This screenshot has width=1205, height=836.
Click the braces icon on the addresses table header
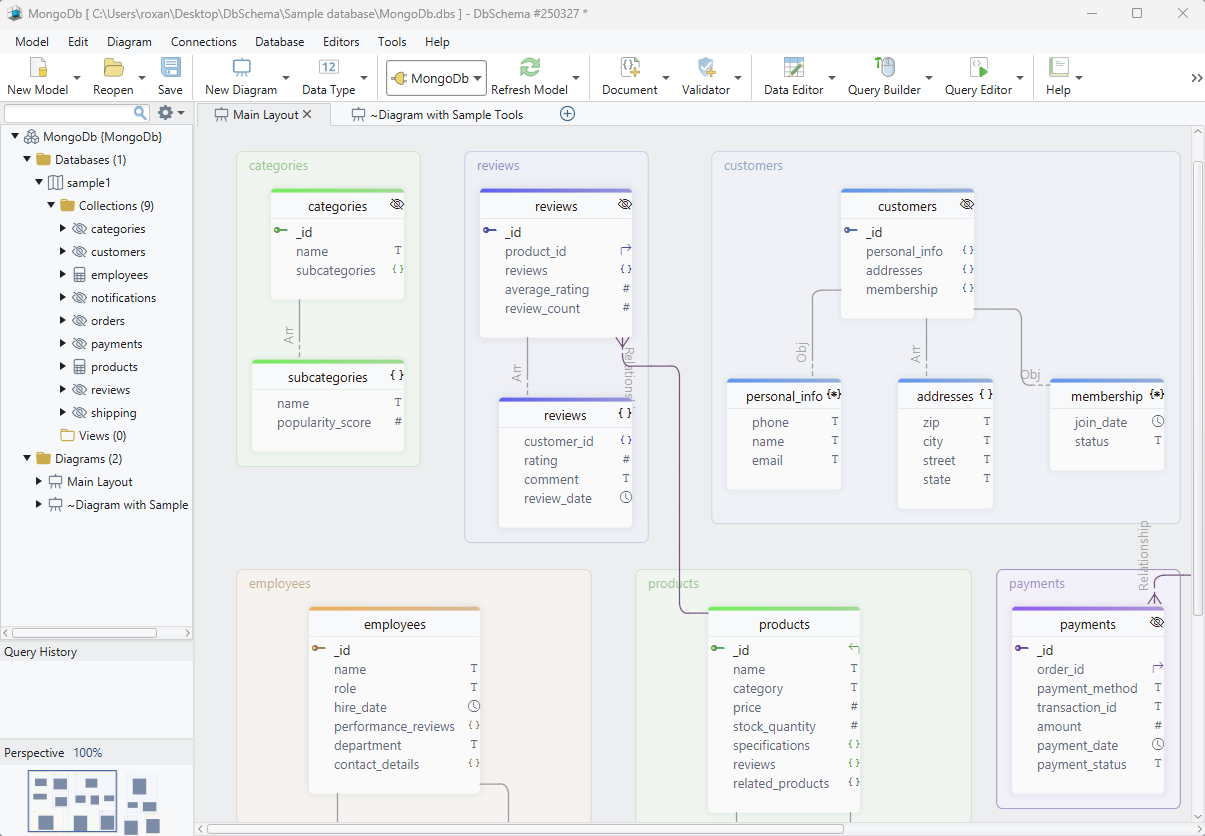(985, 395)
